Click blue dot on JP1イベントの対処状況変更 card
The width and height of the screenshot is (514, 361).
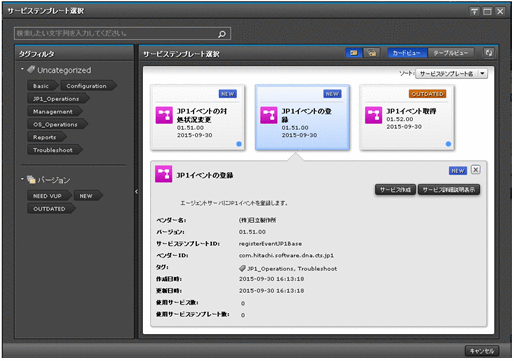coord(239,144)
